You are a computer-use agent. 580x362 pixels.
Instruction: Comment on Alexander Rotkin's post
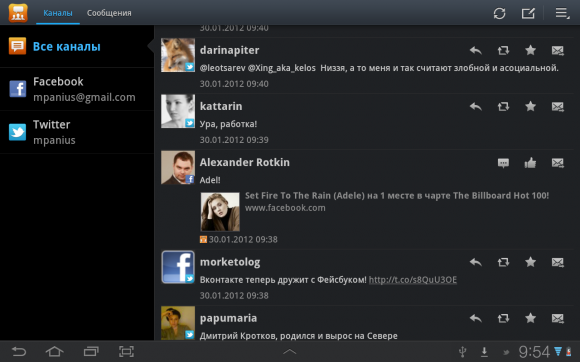click(x=503, y=163)
